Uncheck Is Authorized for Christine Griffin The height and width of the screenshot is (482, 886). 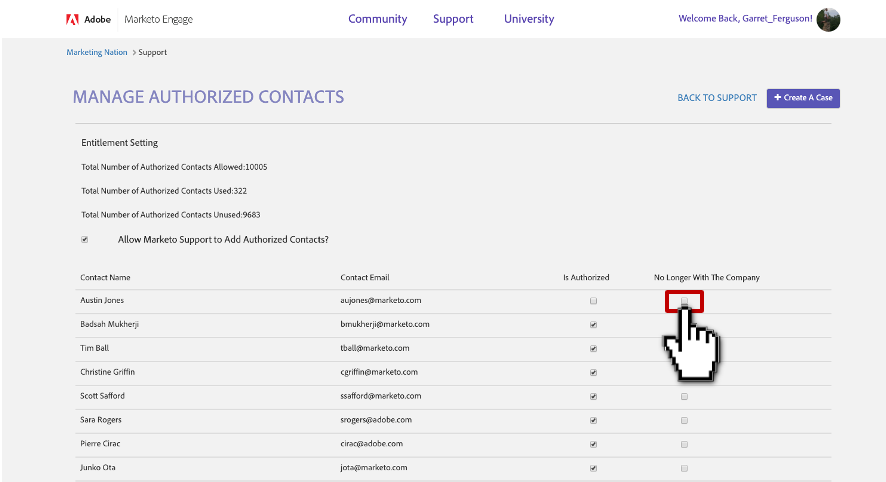pos(593,373)
